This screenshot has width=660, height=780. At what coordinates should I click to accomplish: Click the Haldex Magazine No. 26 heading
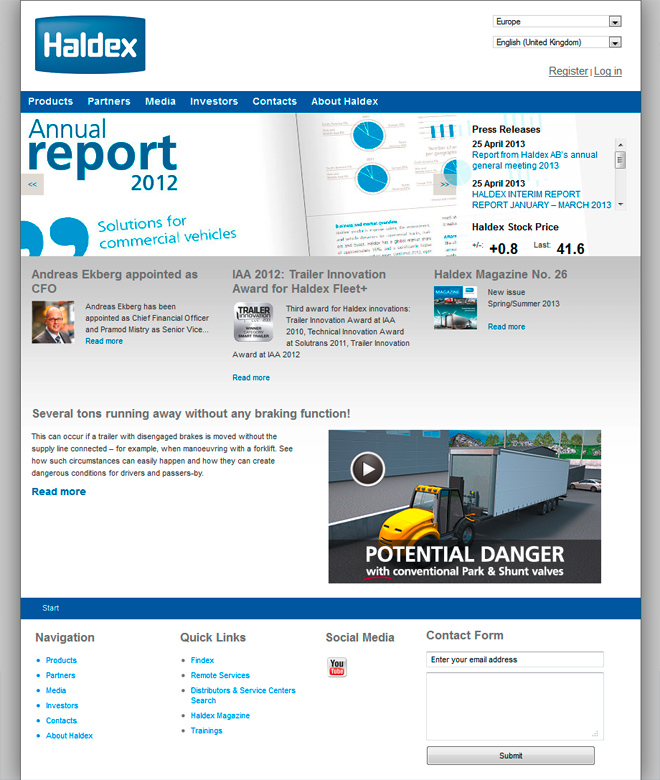point(500,275)
